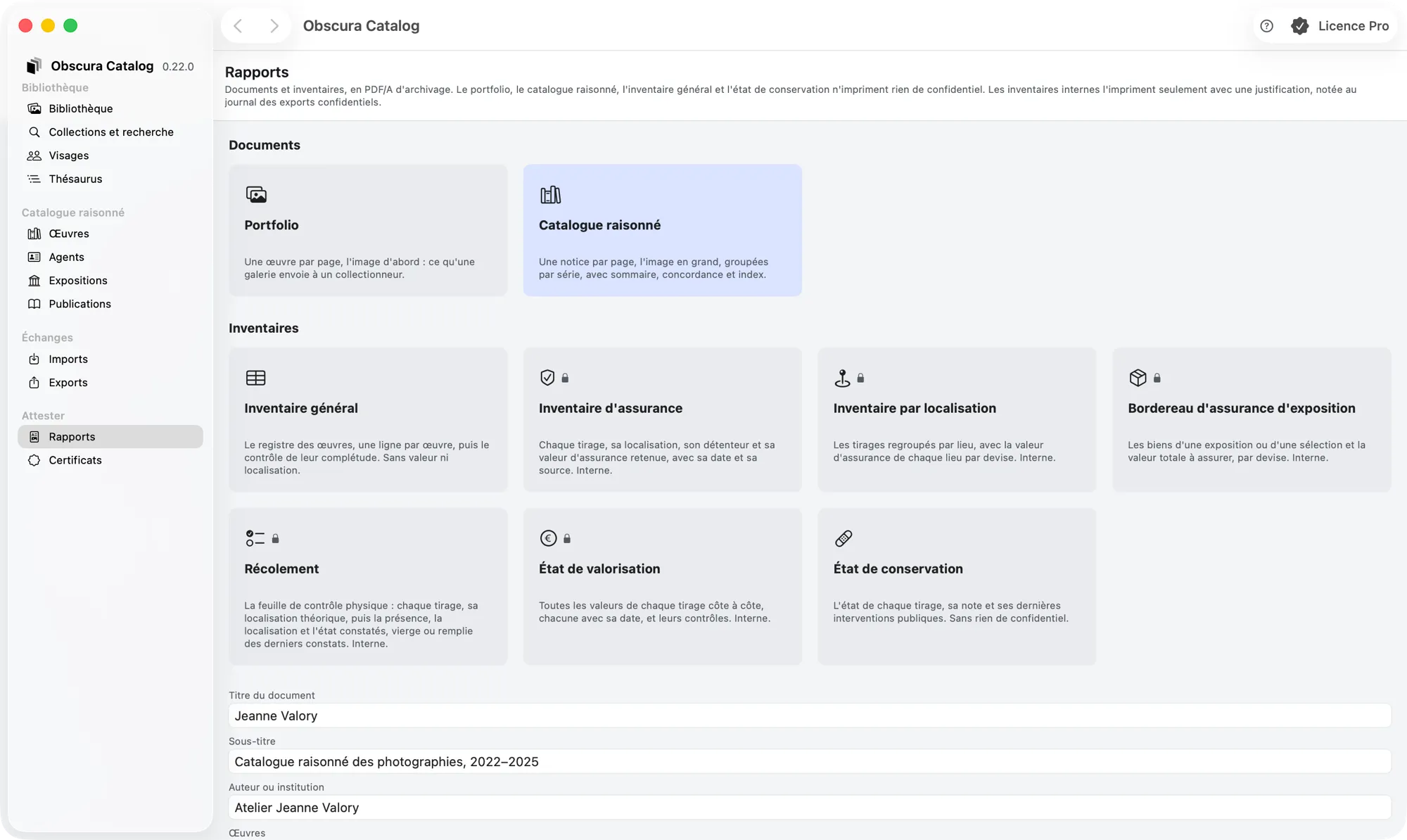Image resolution: width=1407 pixels, height=840 pixels.
Task: Choose the État de conservation card
Action: tap(957, 587)
